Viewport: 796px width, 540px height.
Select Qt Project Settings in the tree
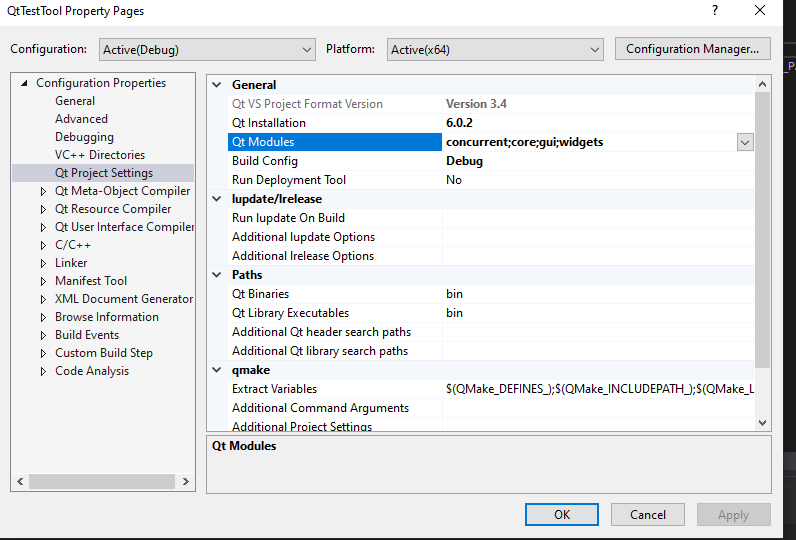coord(104,173)
